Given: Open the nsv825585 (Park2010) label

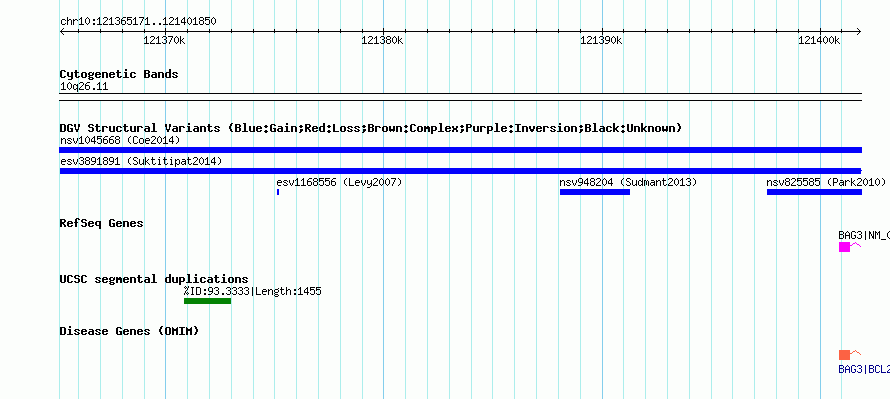Looking at the screenshot, I should tap(826, 182).
